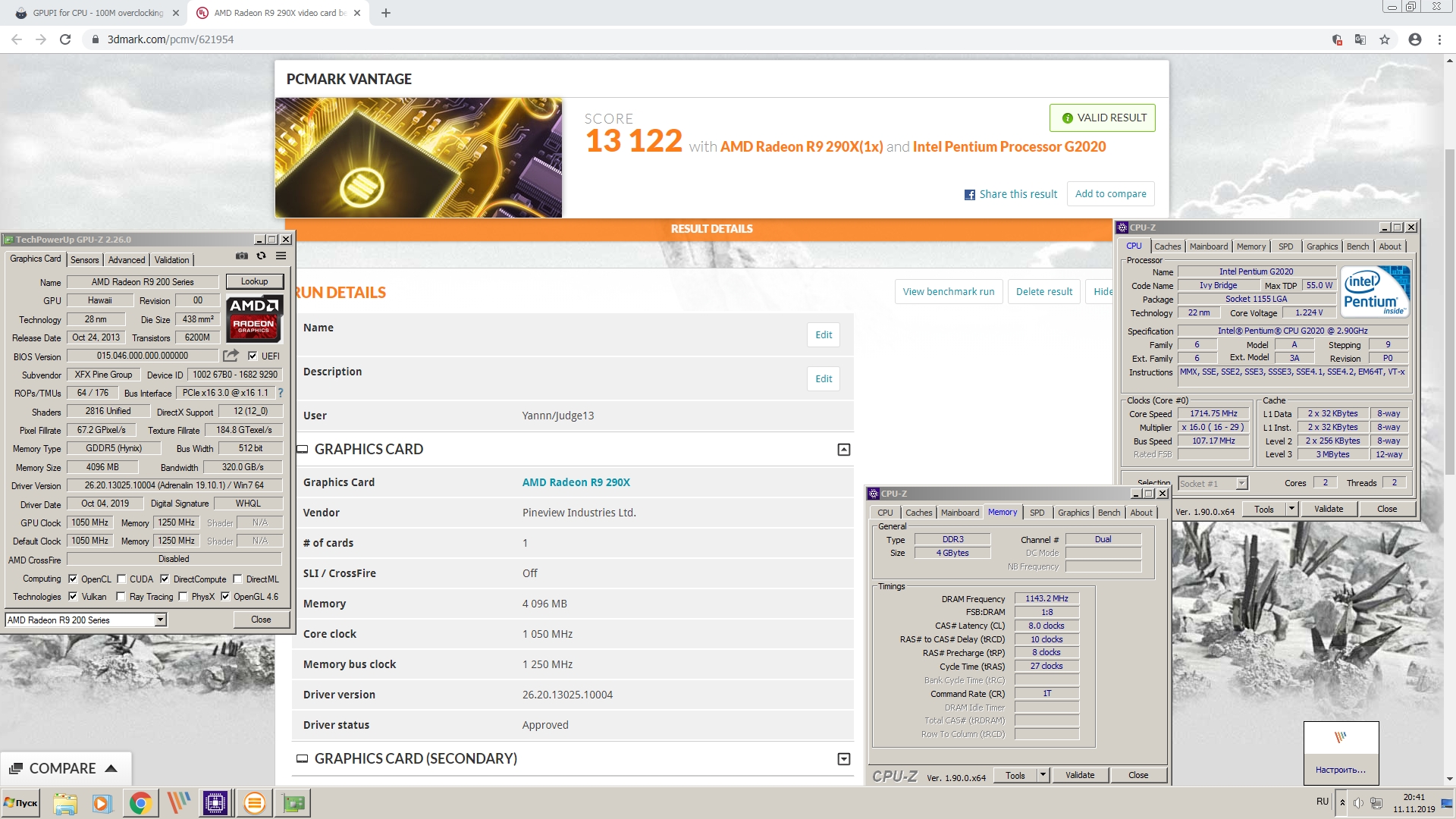The image size is (1456, 819).
Task: Click the Bus Interface question mark help icon
Action: click(x=281, y=393)
